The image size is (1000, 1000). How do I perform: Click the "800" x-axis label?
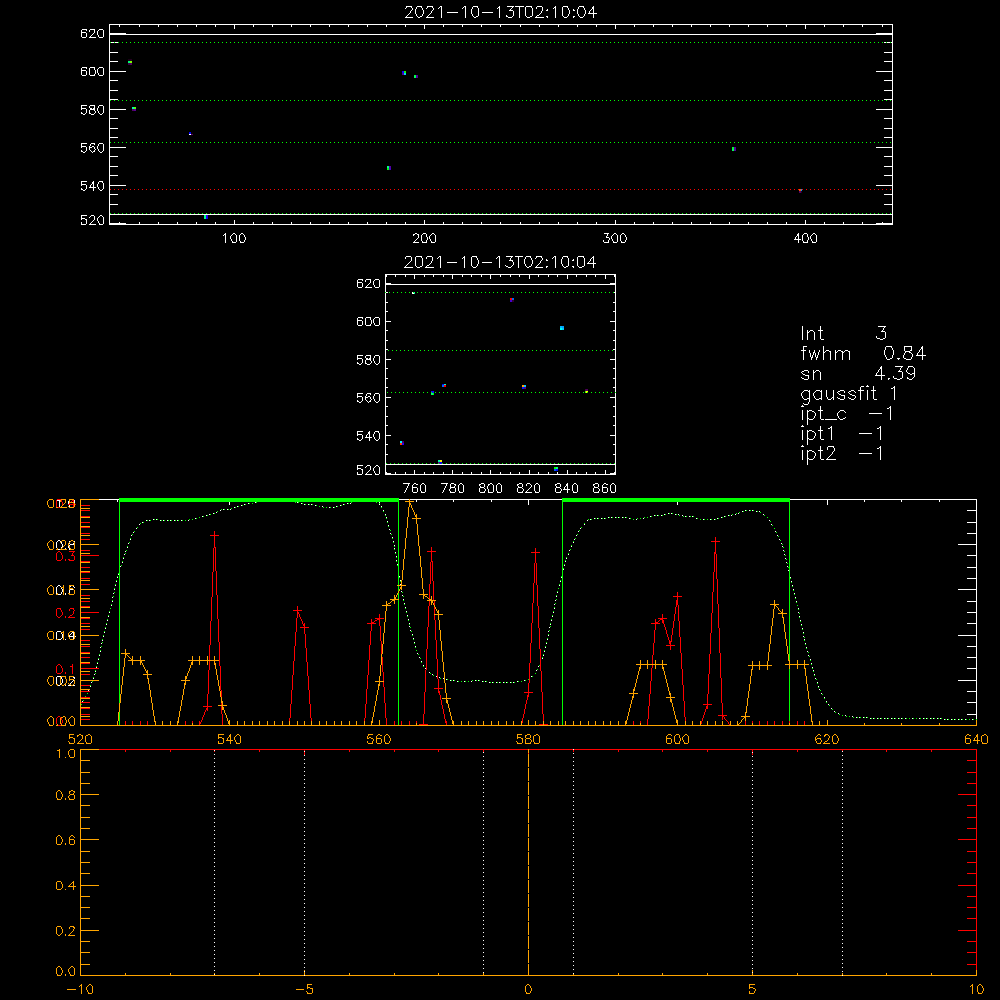point(490,489)
